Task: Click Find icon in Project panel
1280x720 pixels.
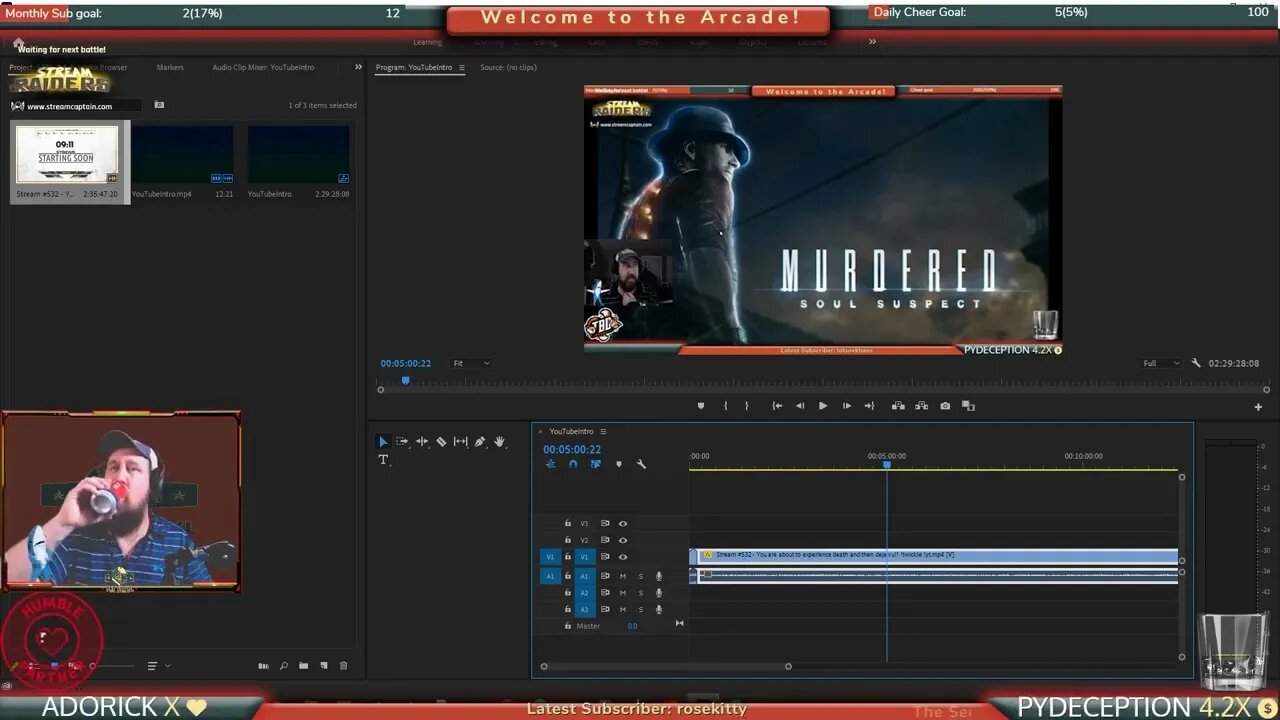Action: pos(284,666)
